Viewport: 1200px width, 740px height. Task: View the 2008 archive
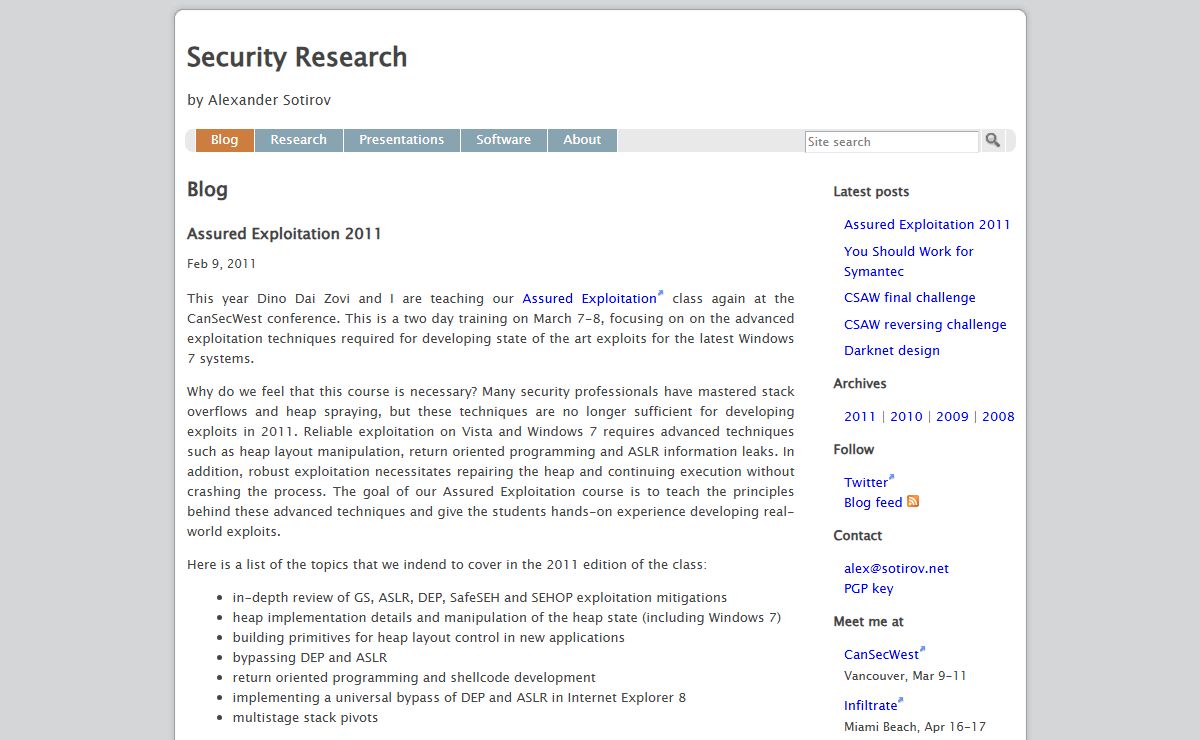[x=998, y=417]
